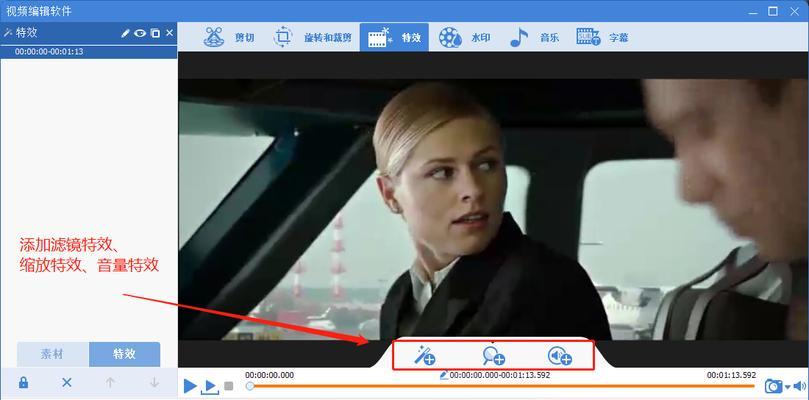Image resolution: width=809 pixels, height=400 pixels.
Task: Open the 水印 watermark tab
Action: 464,37
